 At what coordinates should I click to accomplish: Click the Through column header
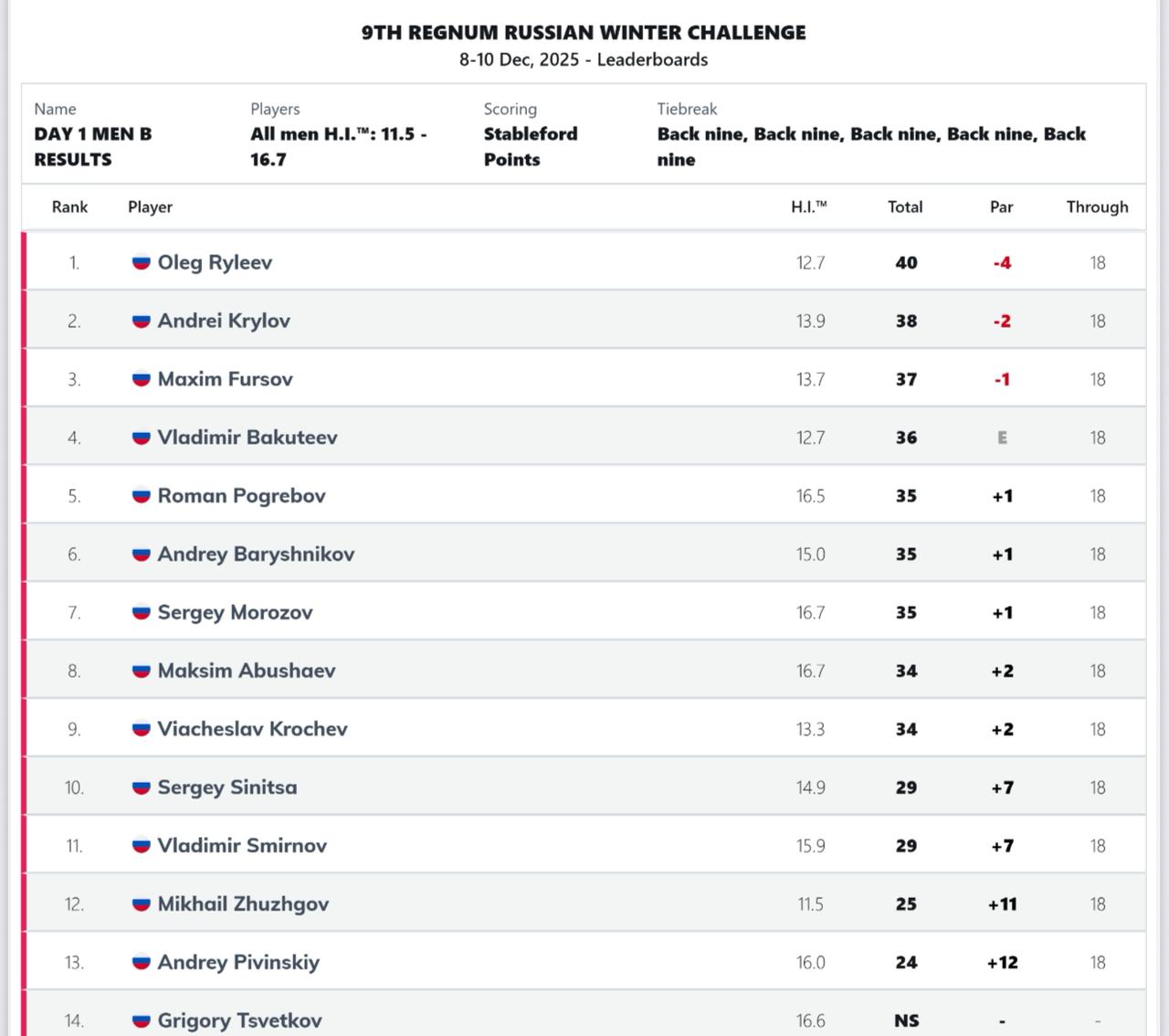pyautogui.click(x=1097, y=207)
